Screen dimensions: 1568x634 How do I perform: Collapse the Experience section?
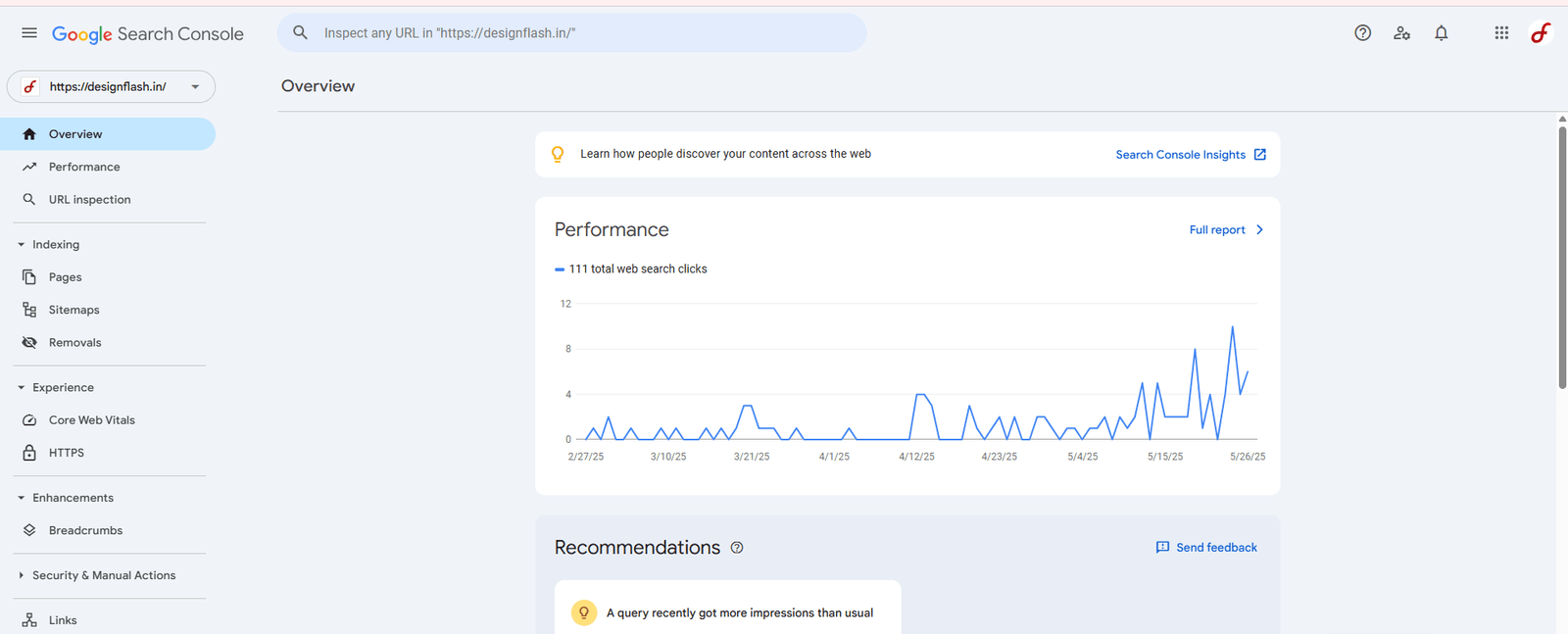pos(21,388)
